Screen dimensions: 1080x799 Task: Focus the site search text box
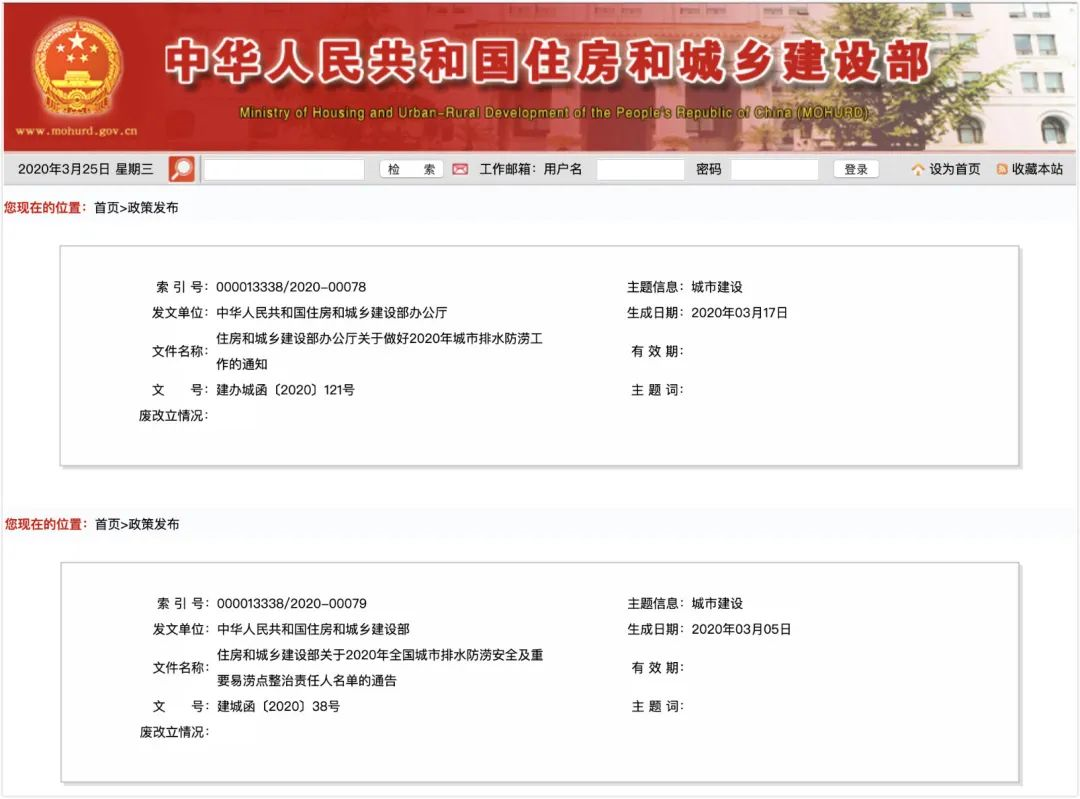[284, 170]
